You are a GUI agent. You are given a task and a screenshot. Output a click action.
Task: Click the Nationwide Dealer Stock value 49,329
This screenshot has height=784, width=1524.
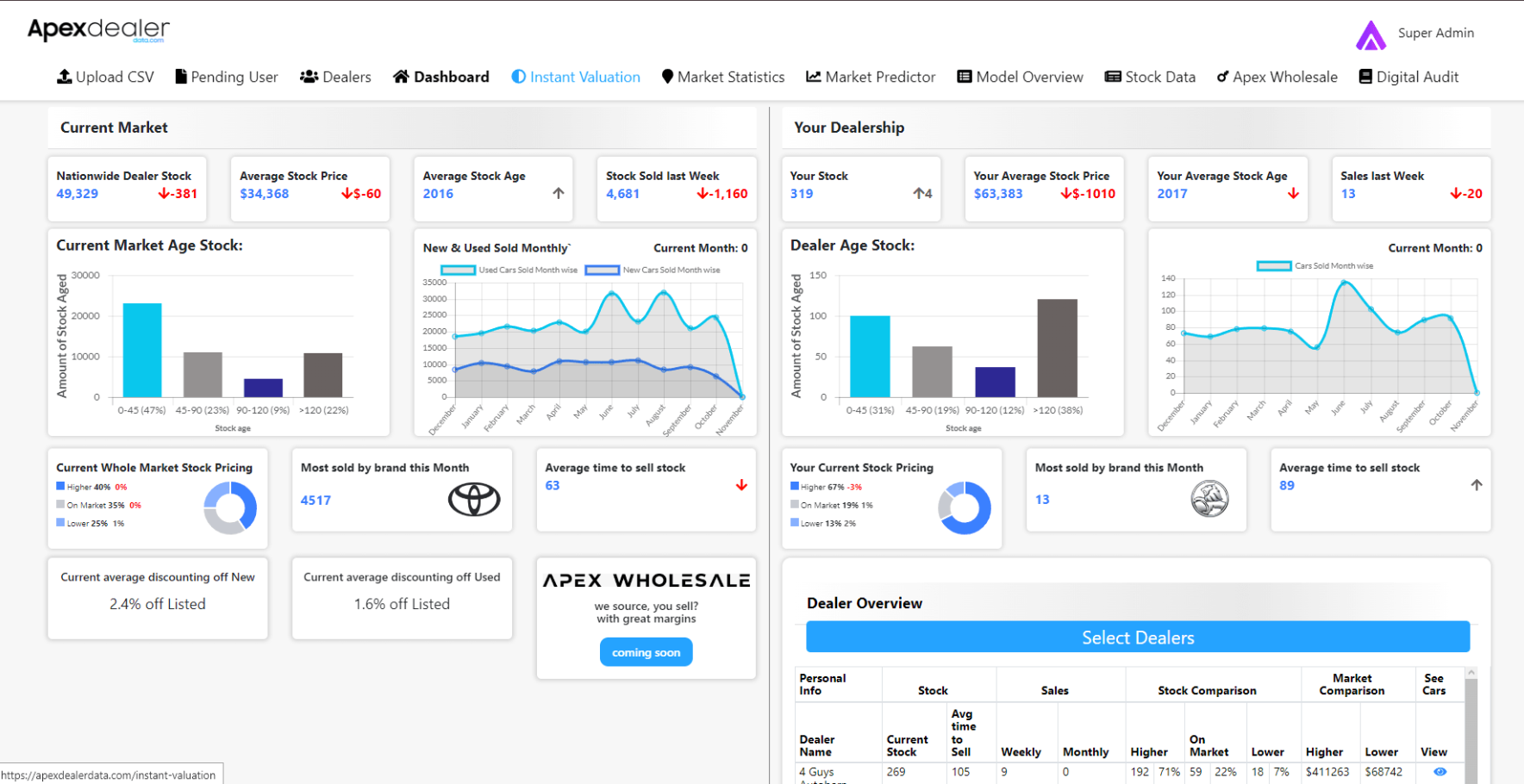(78, 194)
